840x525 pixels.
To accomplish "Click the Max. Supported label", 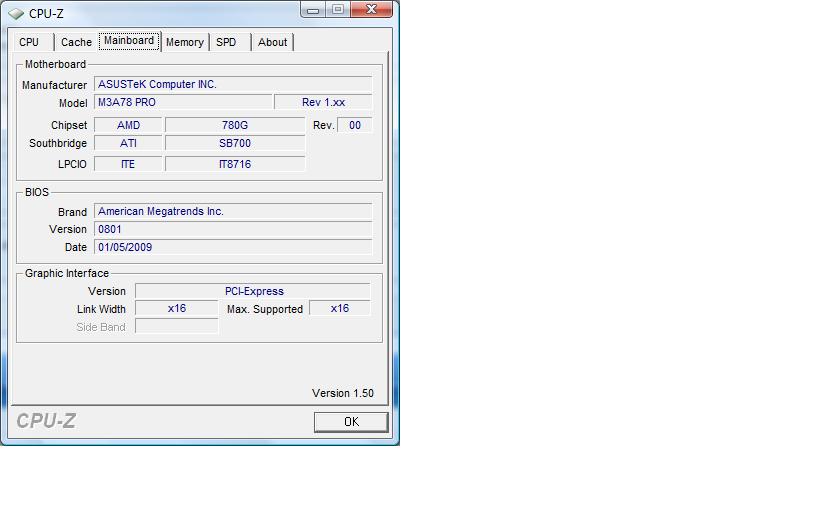I will coord(265,309).
